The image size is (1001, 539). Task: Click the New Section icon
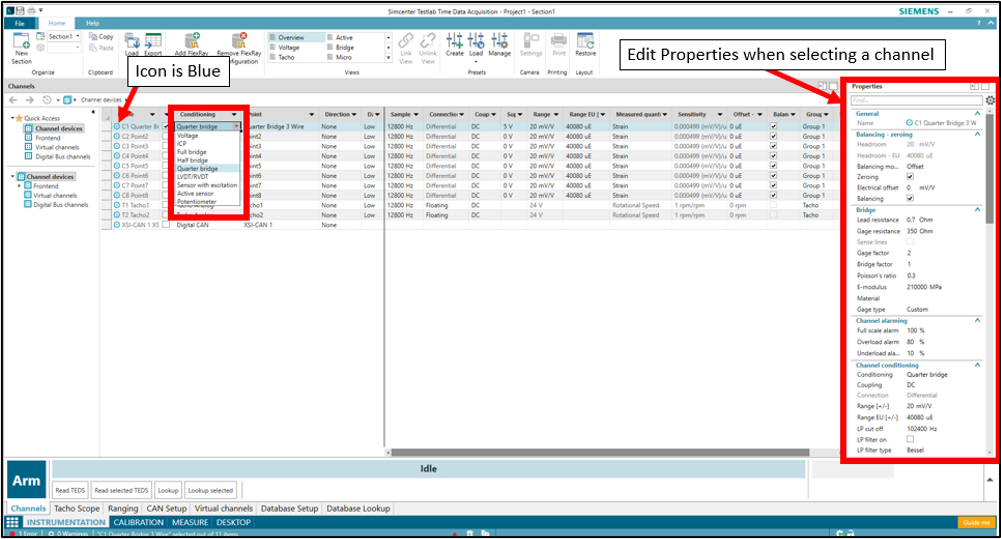22,41
